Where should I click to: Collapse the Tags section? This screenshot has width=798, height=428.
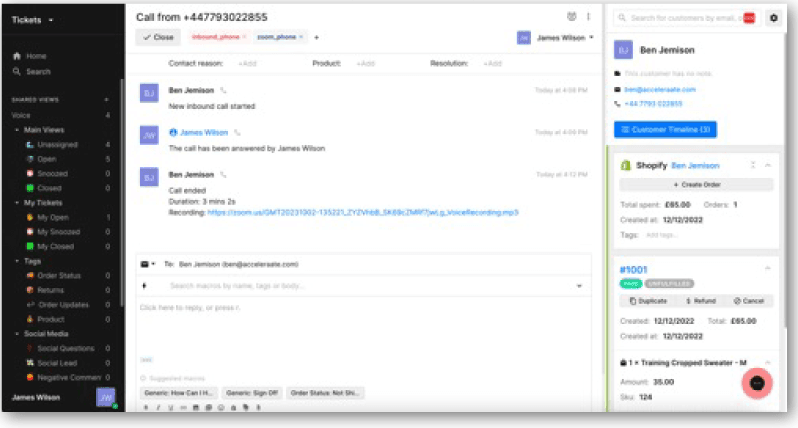click(x=17, y=261)
